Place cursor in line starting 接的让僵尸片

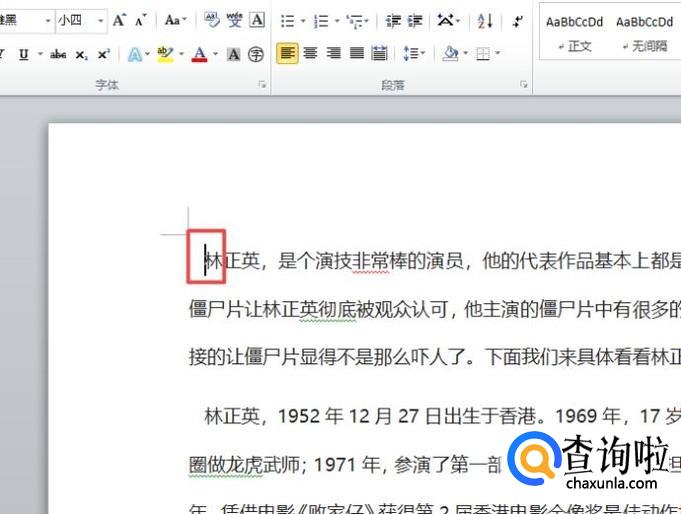[x=435, y=357]
